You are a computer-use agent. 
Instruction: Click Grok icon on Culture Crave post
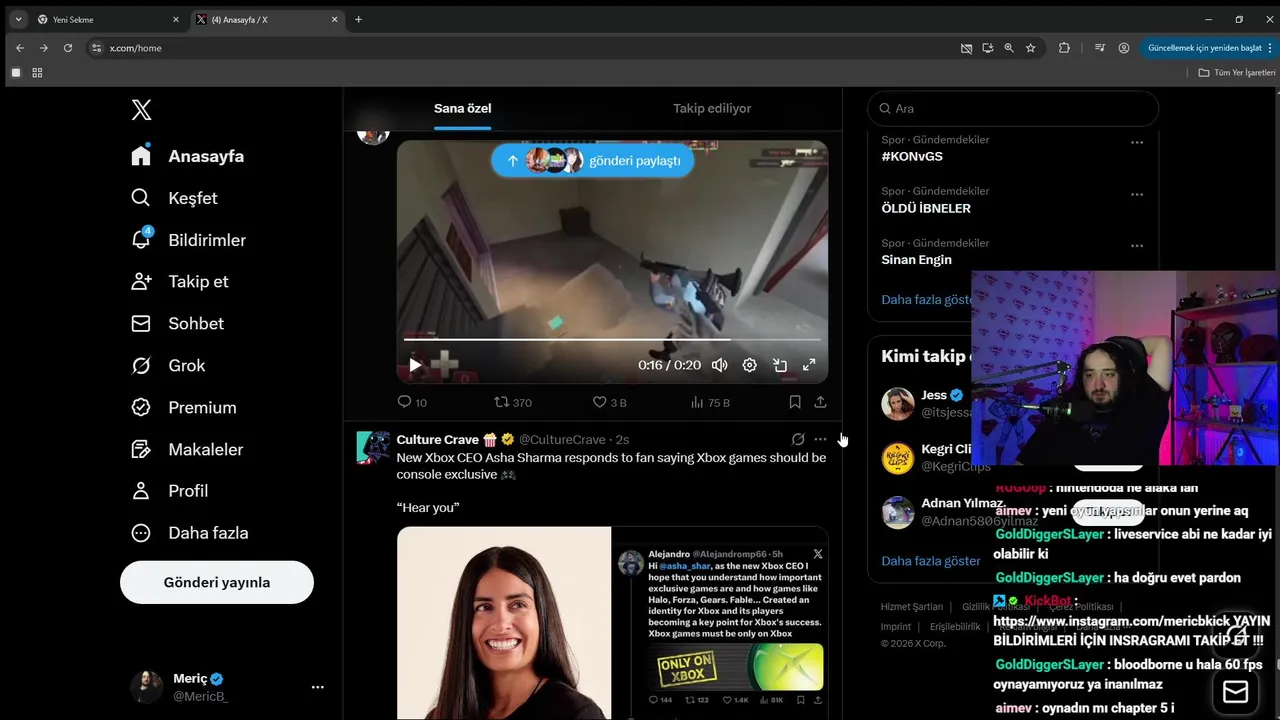click(798, 439)
